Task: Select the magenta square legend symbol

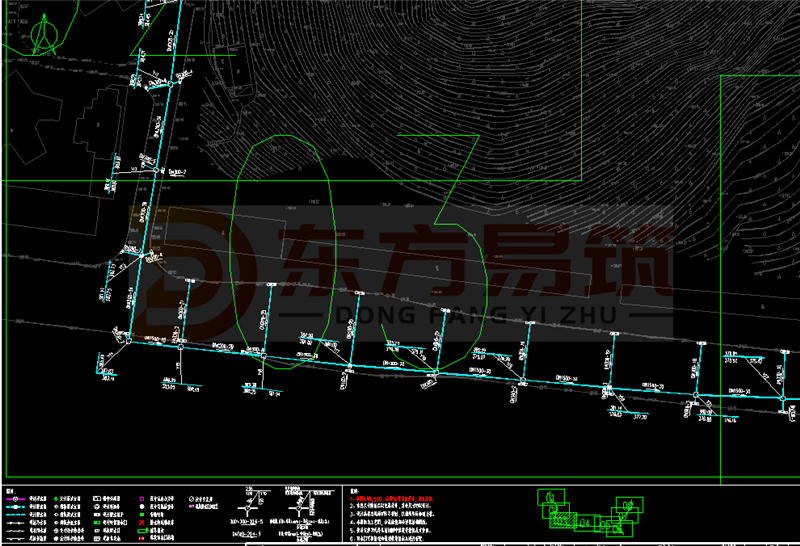Action: tap(142, 499)
